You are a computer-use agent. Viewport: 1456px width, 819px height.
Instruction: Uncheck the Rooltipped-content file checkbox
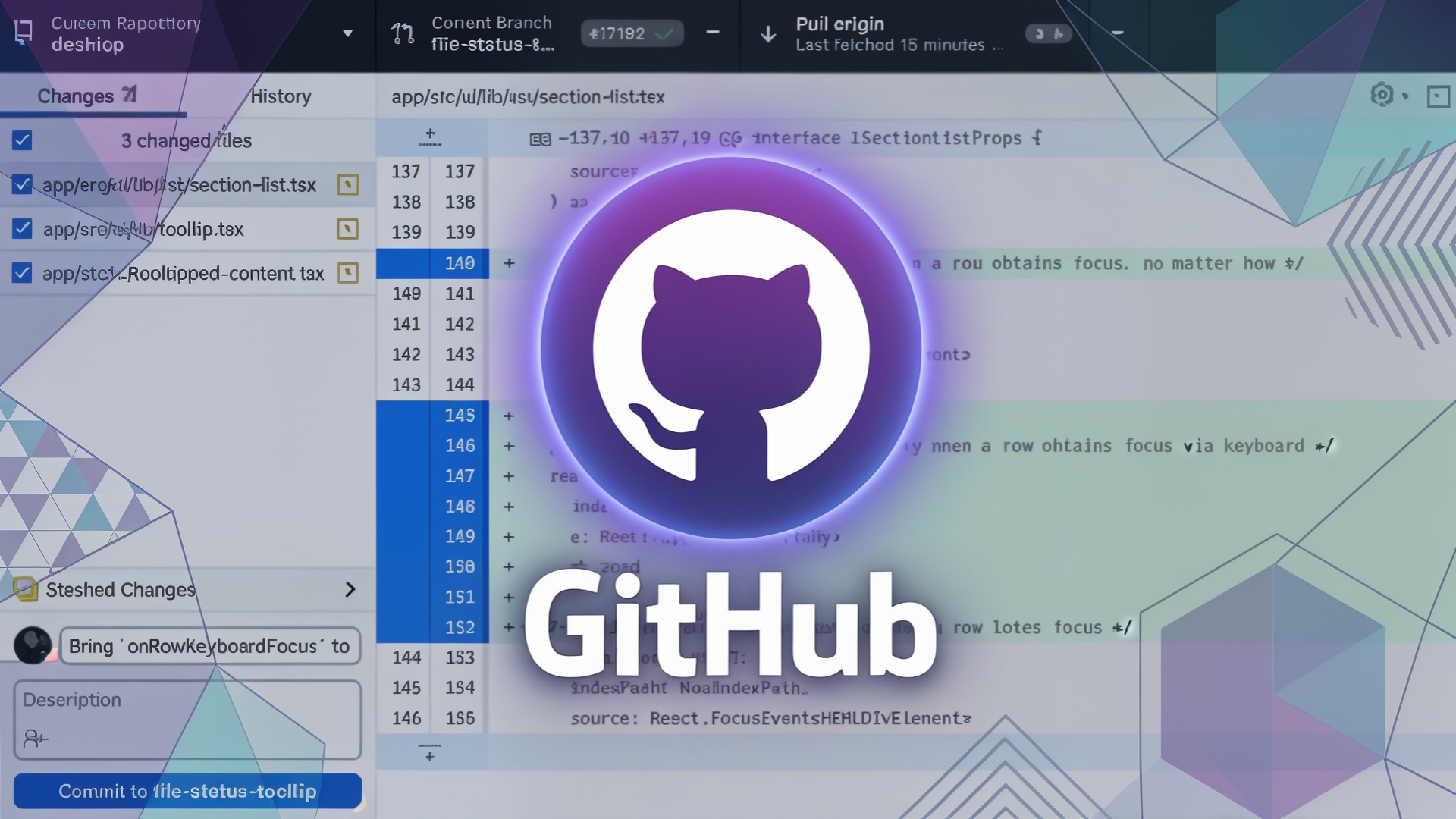[22, 272]
